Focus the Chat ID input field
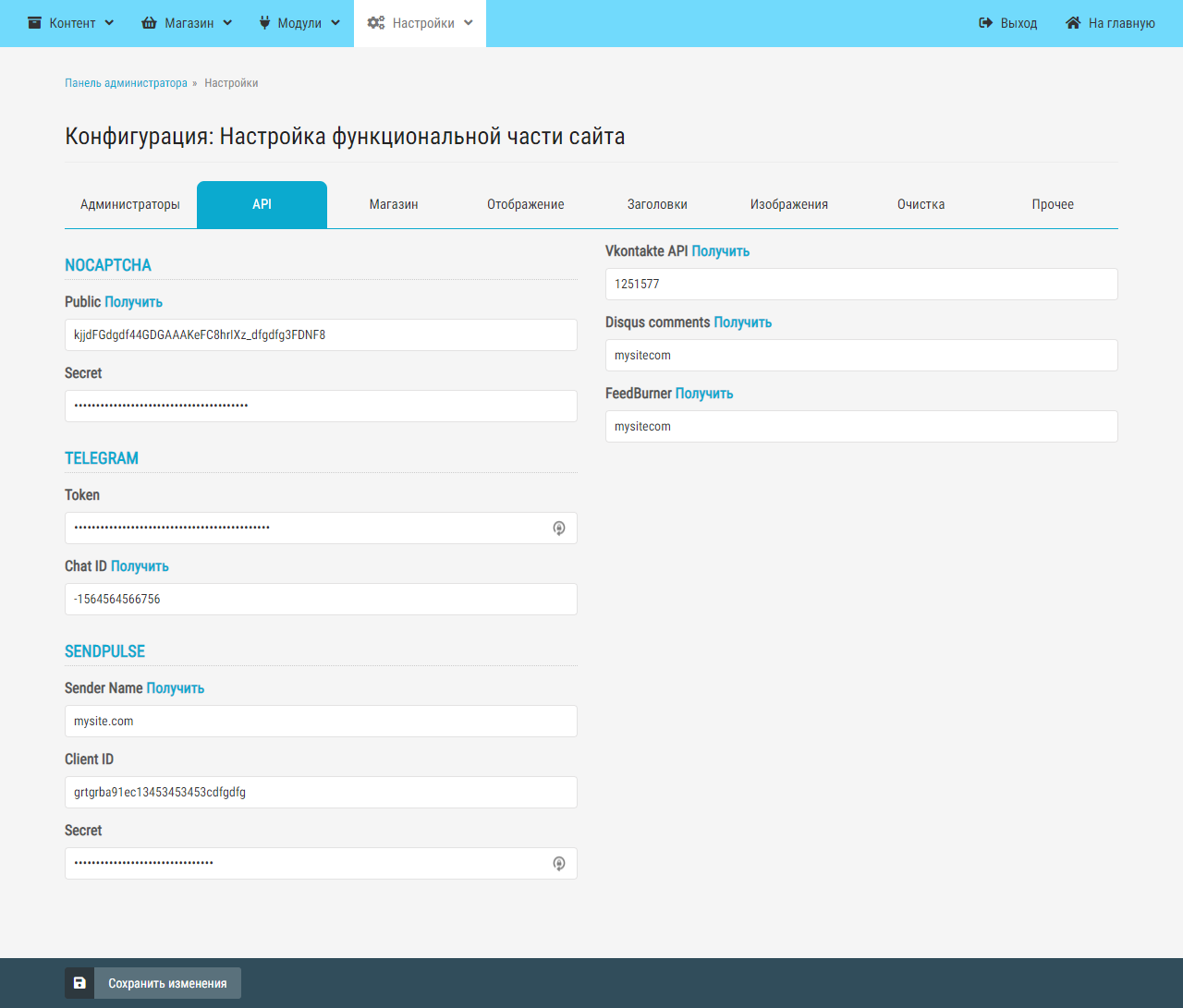Screen dimensions: 1183x1008 (321, 599)
